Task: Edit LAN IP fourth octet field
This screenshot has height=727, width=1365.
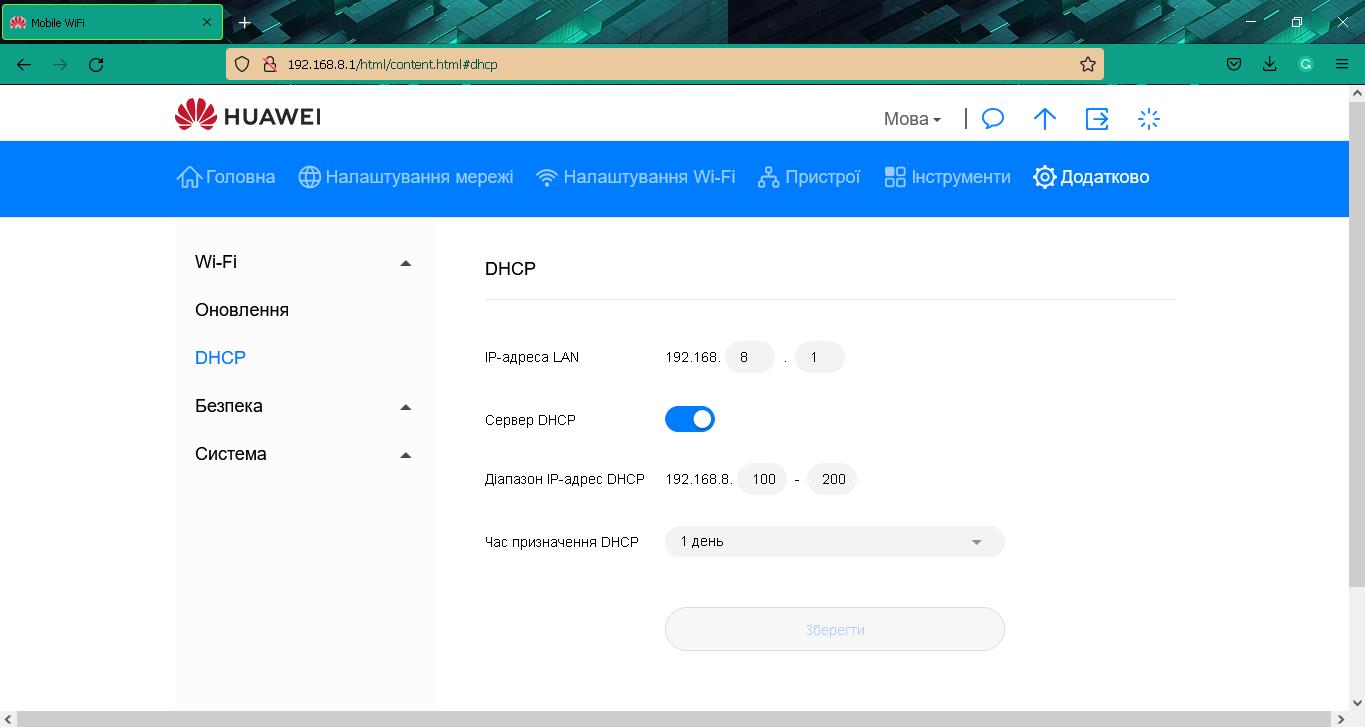Action: (x=819, y=357)
